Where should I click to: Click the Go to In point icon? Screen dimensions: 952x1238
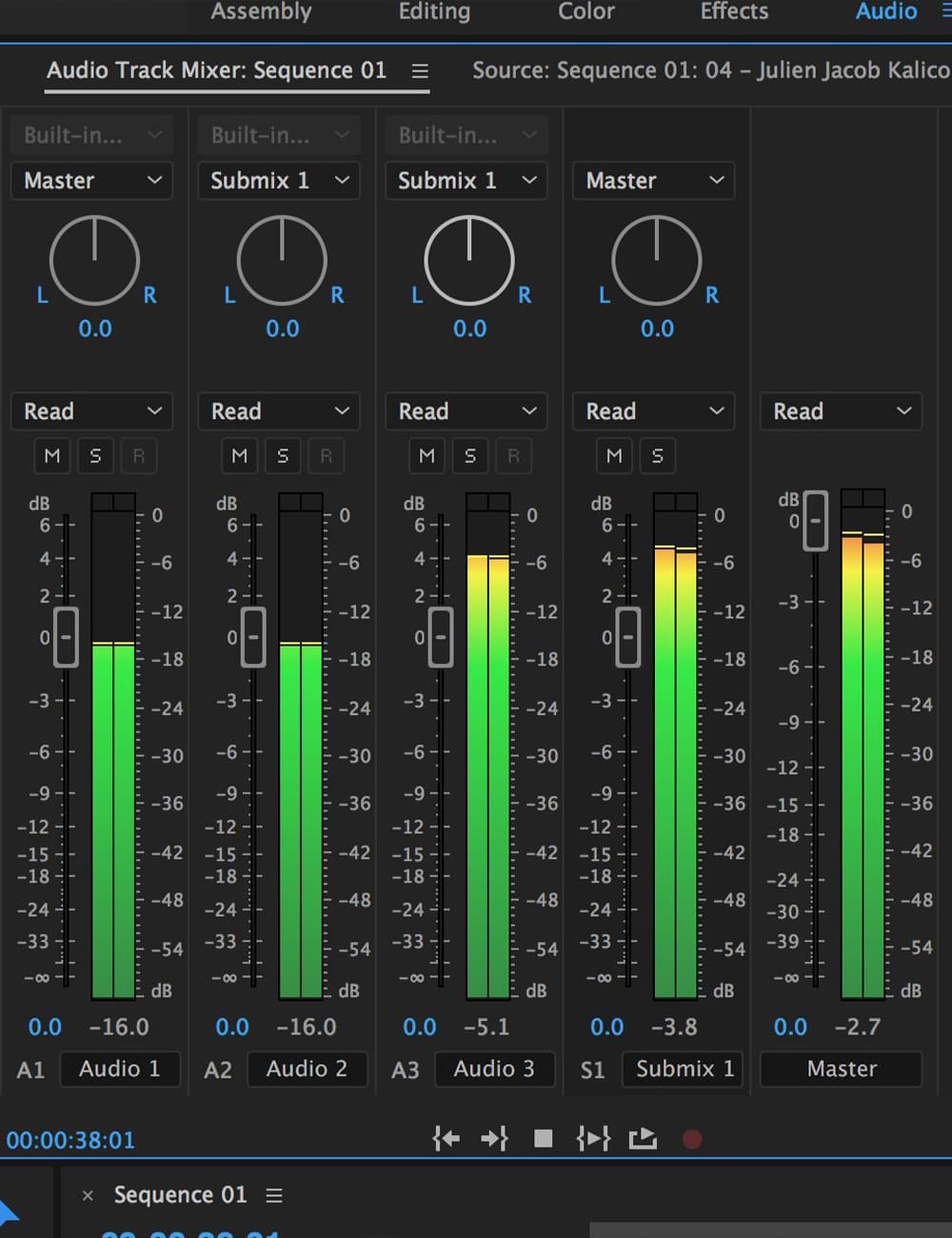pos(446,1138)
